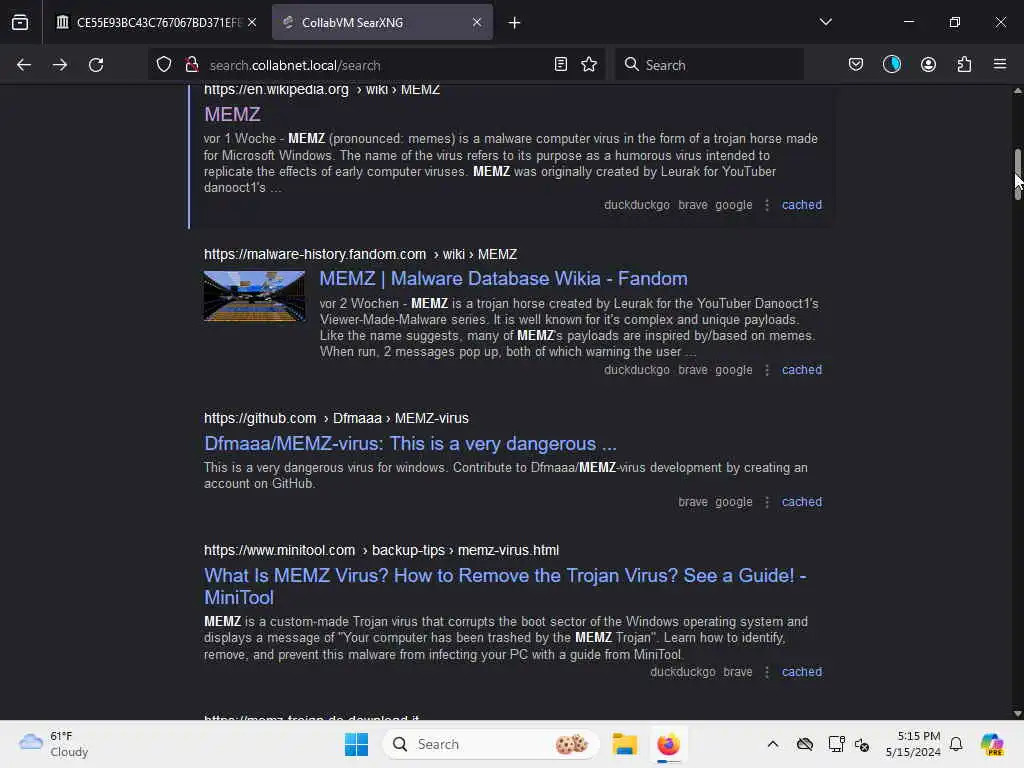Open a new tab with plus button
Image resolution: width=1024 pixels, height=768 pixels.
[515, 23]
